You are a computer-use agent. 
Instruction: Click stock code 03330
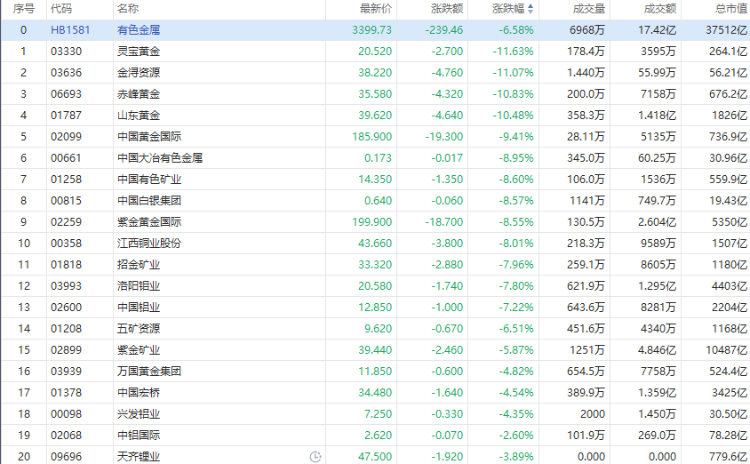(x=66, y=51)
